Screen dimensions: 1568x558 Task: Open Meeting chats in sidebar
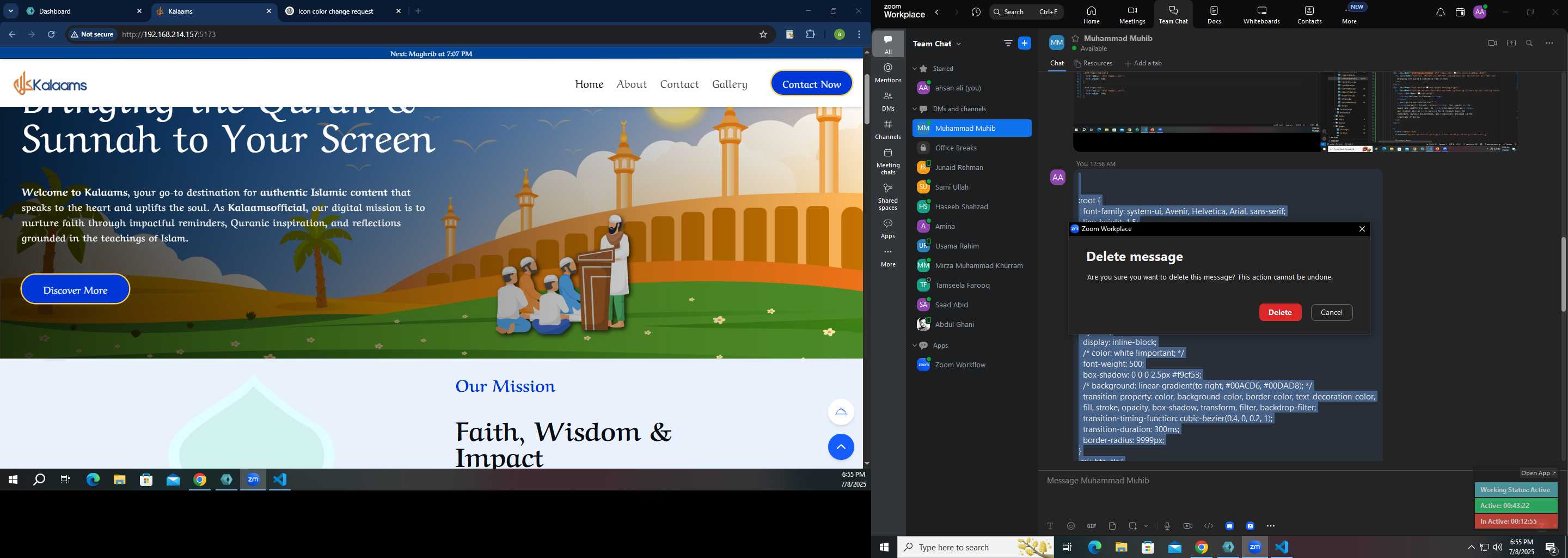[x=888, y=161]
